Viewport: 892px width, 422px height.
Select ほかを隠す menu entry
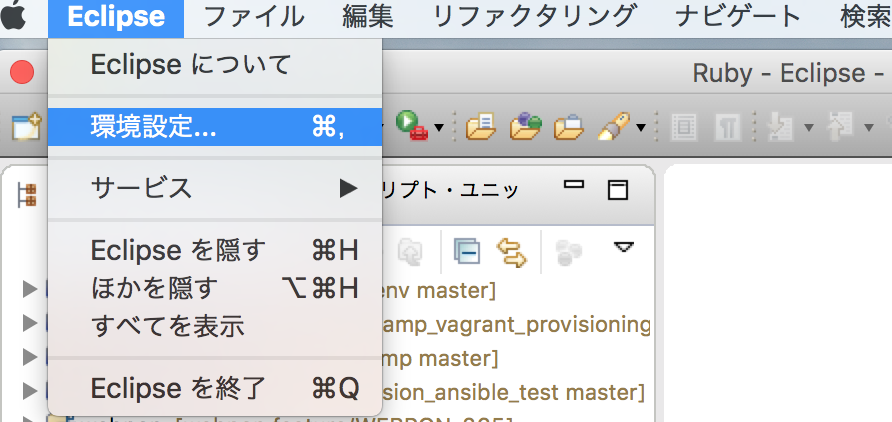pyautogui.click(x=215, y=288)
